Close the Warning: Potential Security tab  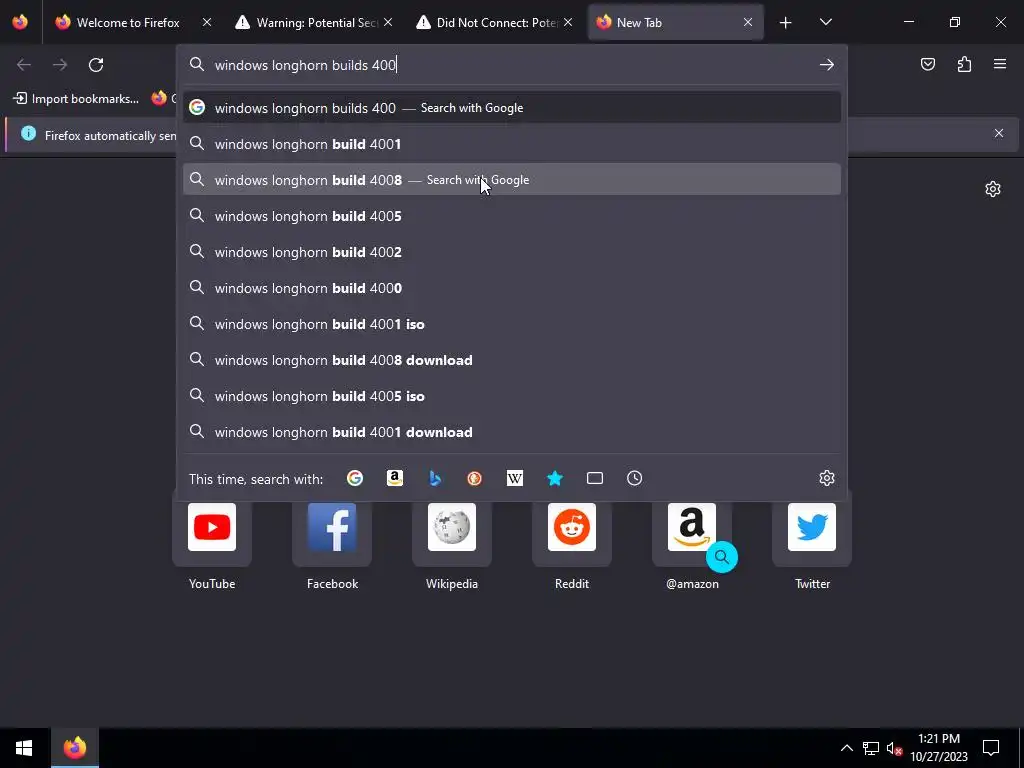pyautogui.click(x=388, y=22)
